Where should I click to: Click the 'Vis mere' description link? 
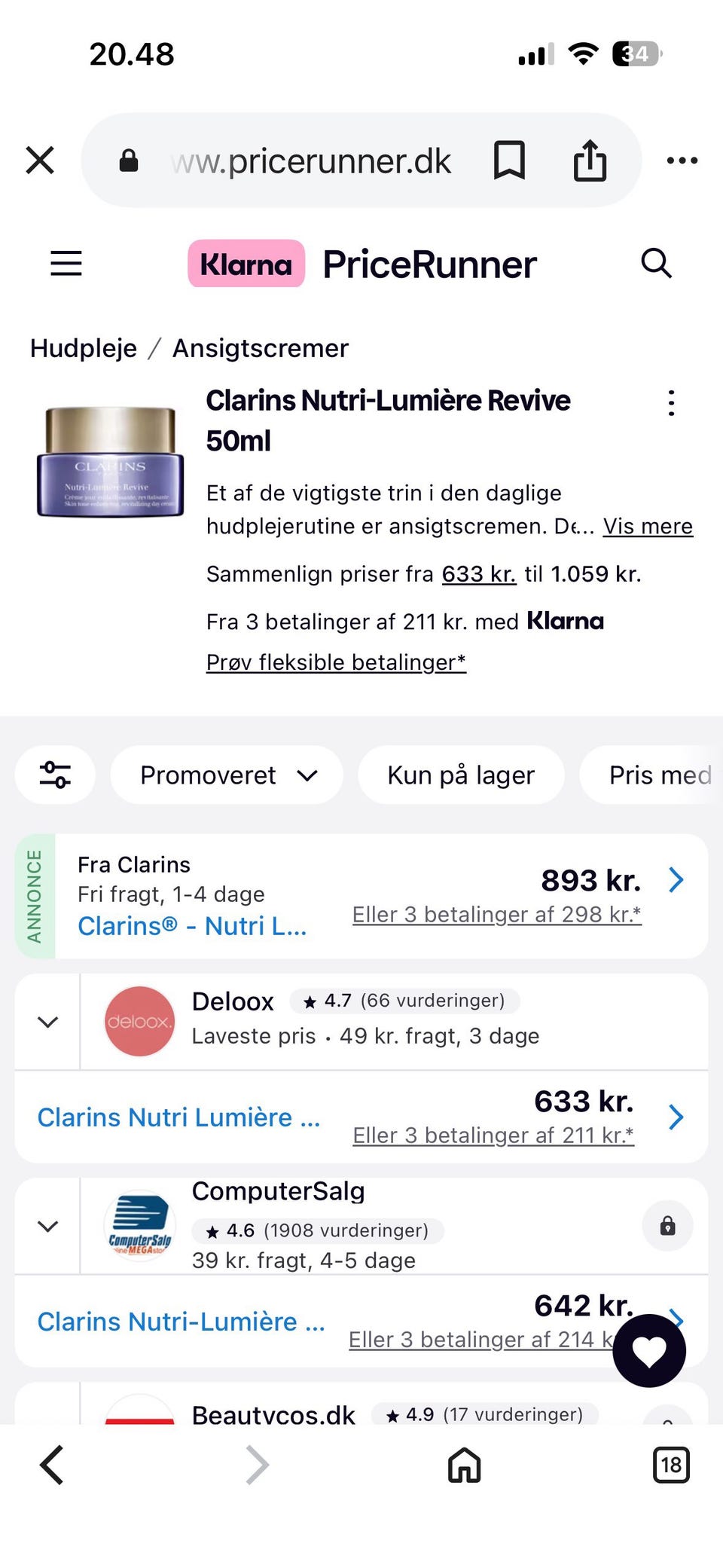[x=648, y=526]
